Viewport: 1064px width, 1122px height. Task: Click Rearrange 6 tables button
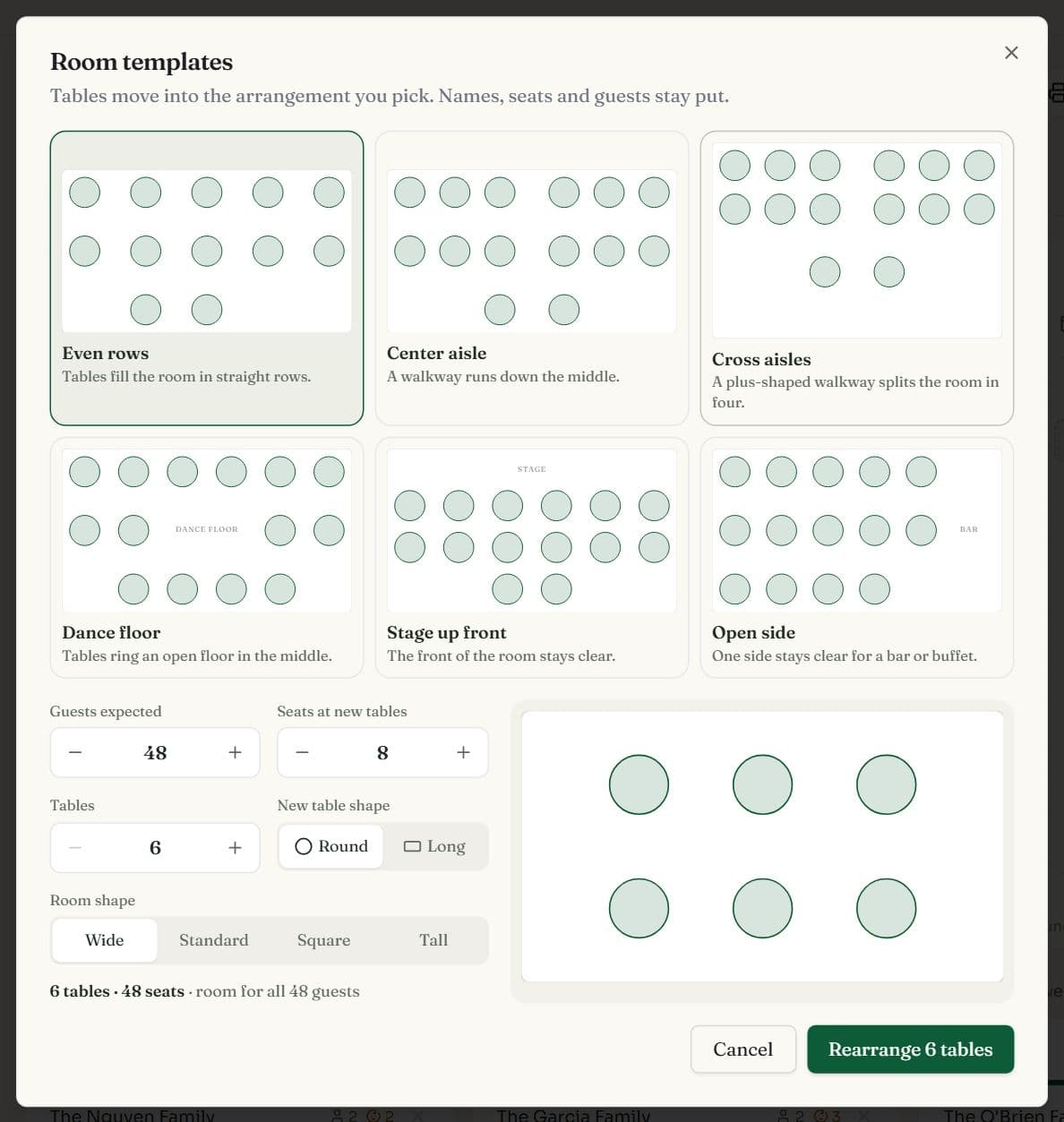911,1049
